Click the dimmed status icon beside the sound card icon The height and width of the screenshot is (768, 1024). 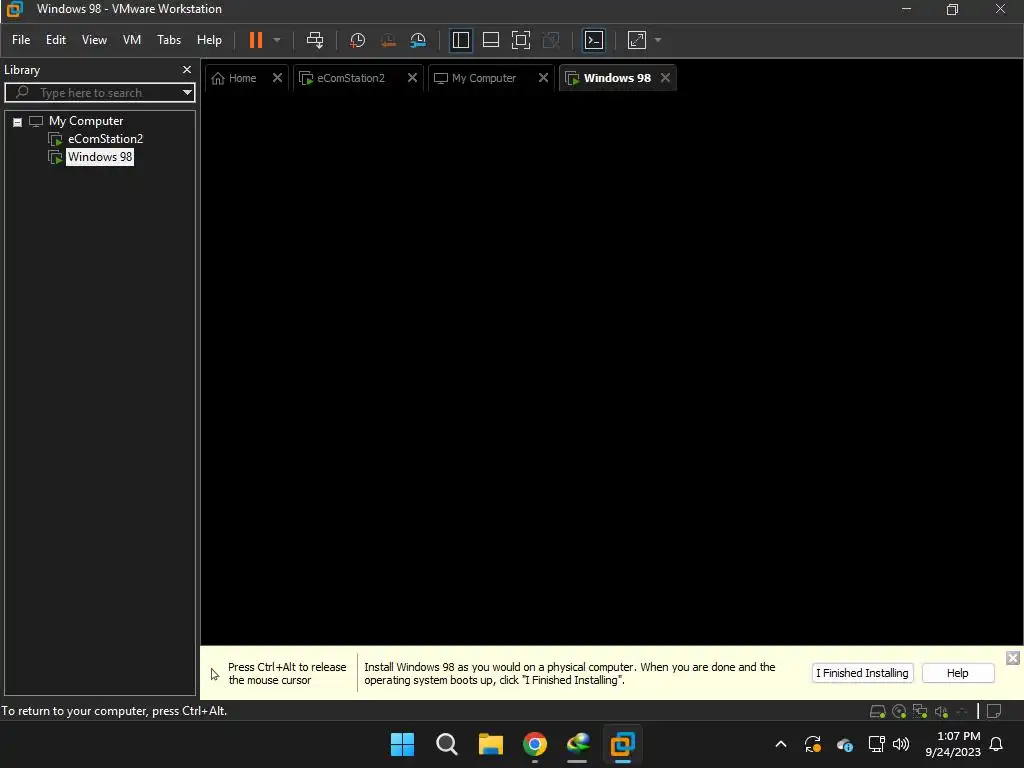tap(961, 711)
